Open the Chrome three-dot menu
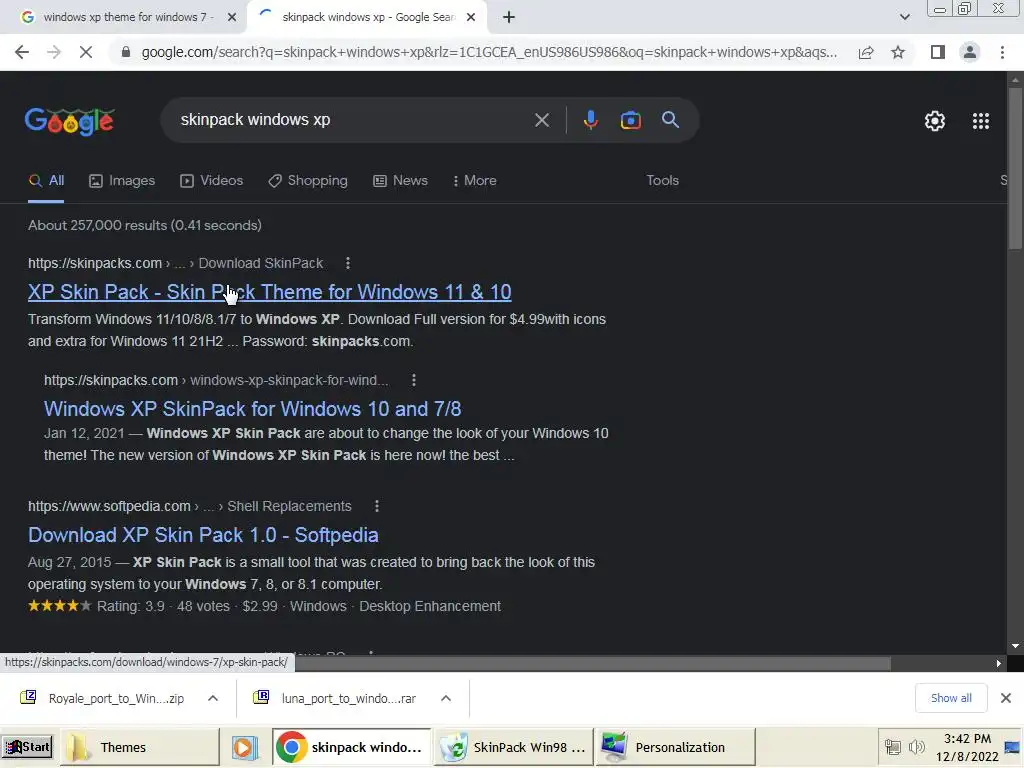1024x768 pixels. point(1002,52)
